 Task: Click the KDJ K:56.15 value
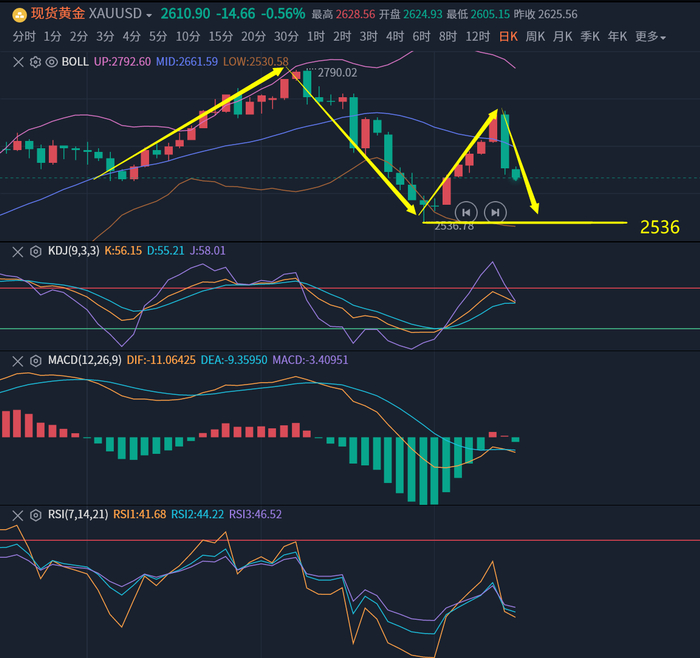point(123,250)
